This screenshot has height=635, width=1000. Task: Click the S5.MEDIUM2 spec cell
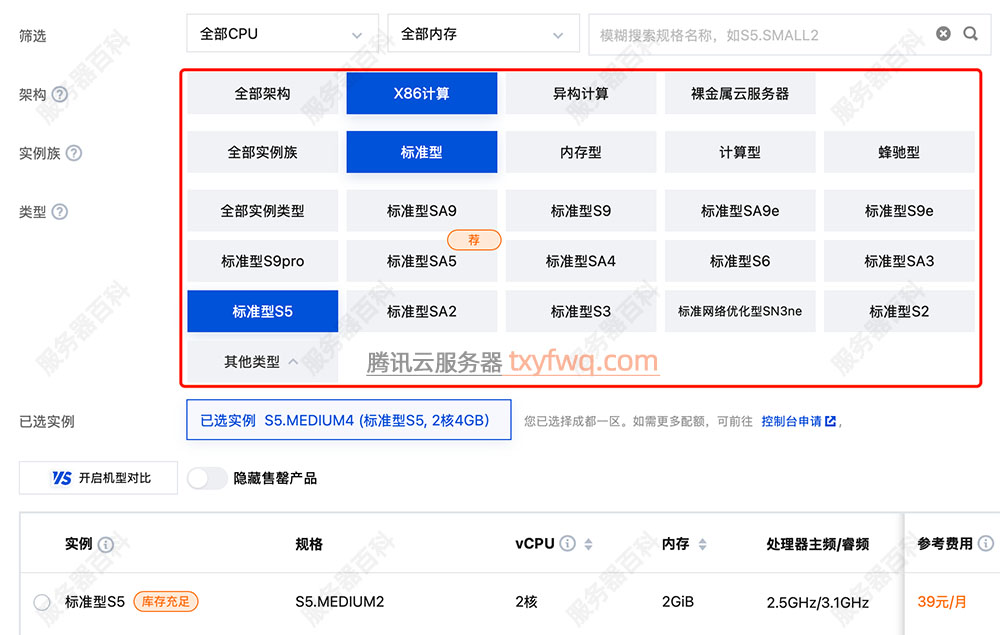click(339, 602)
